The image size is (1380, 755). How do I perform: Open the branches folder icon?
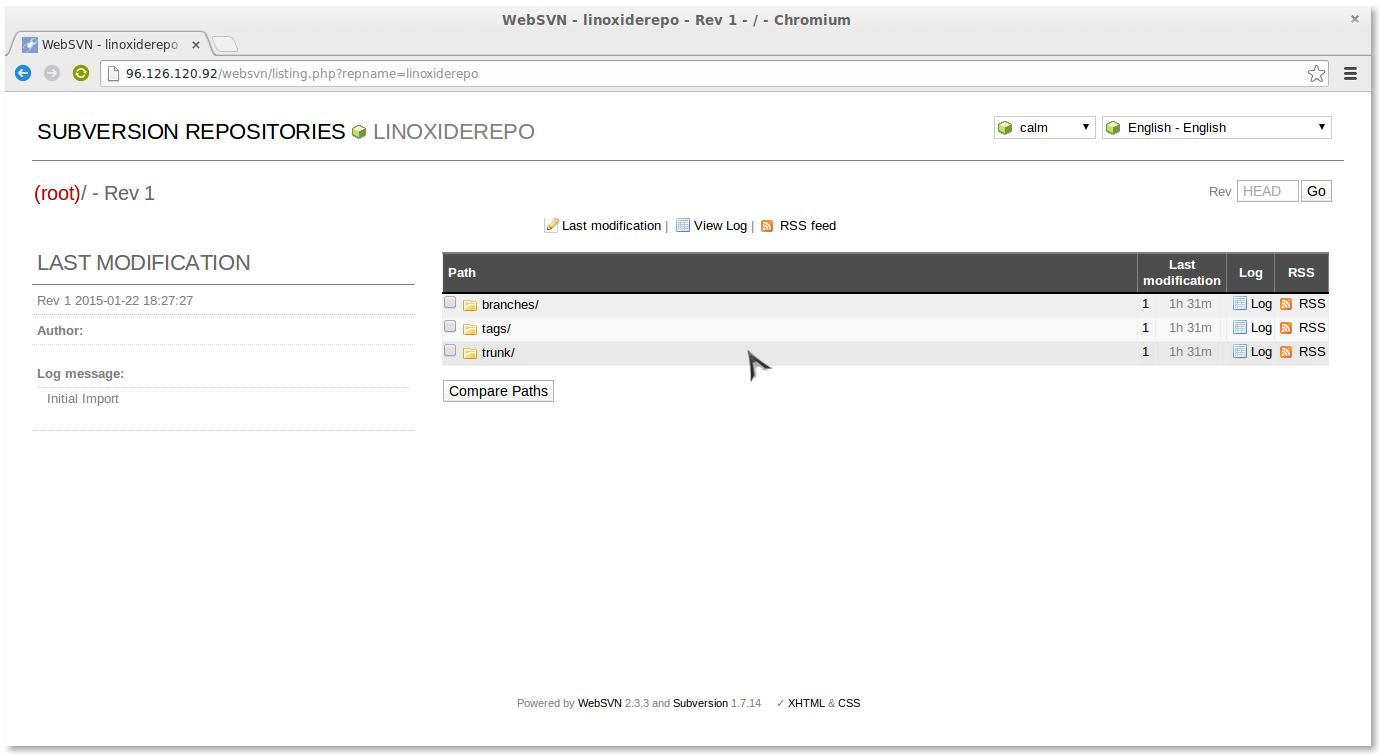(x=470, y=303)
